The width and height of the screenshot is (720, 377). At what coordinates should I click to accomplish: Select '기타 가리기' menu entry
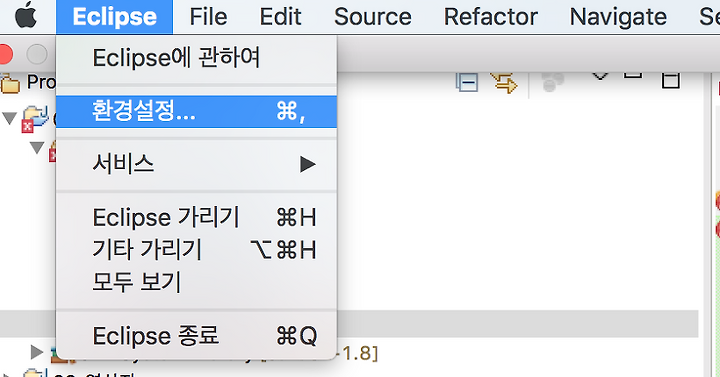[x=197, y=249]
